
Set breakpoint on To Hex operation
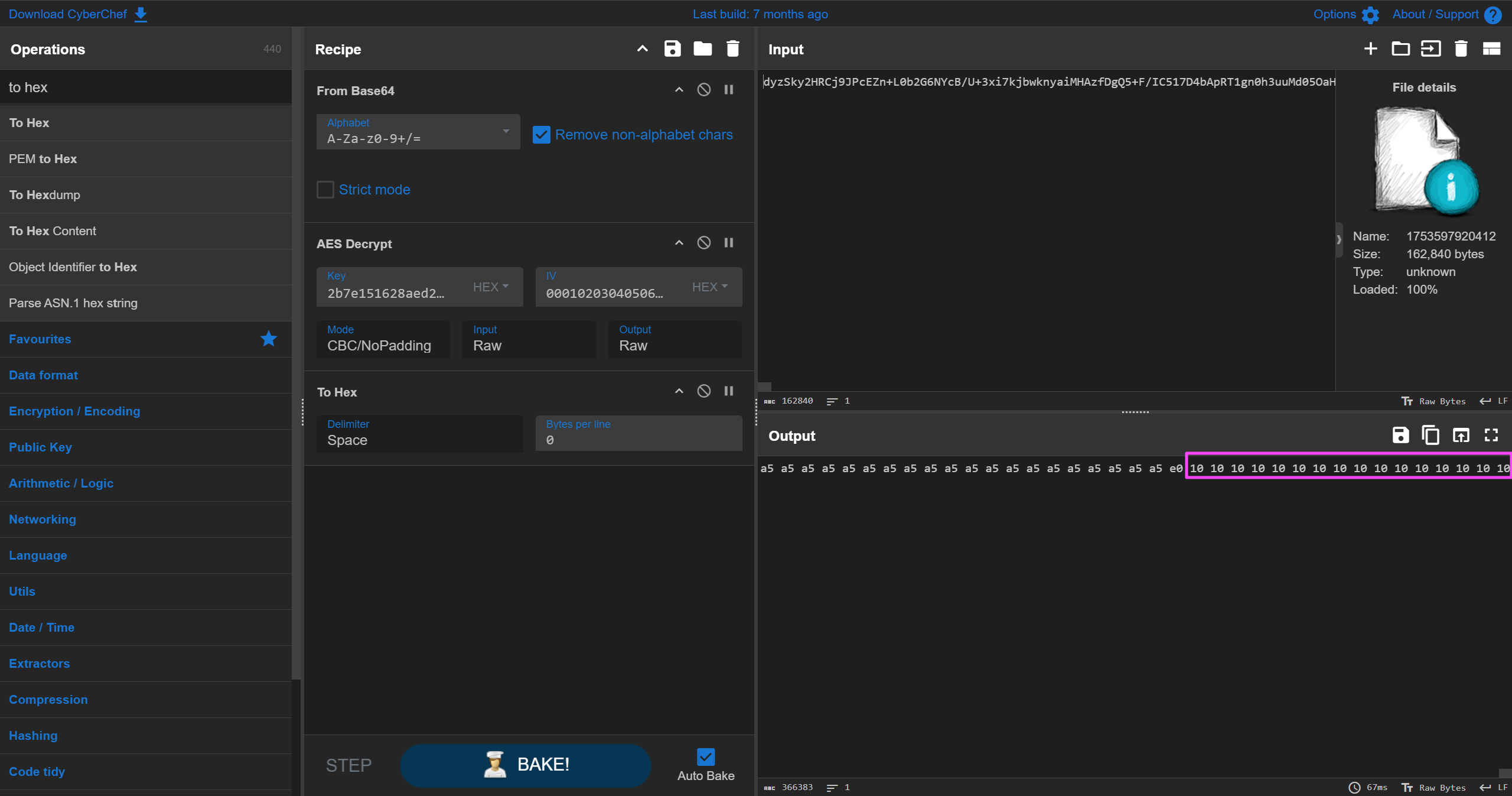tap(729, 391)
